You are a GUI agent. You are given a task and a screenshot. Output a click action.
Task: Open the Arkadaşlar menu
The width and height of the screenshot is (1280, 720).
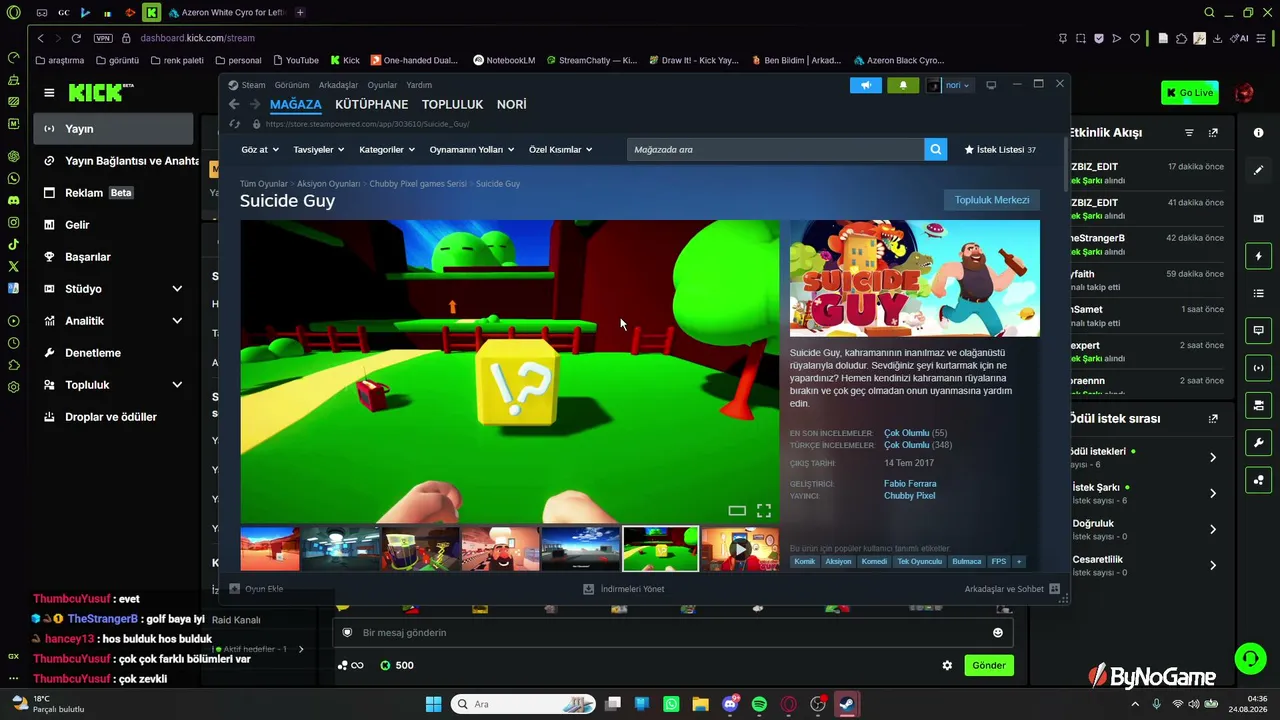click(x=338, y=85)
